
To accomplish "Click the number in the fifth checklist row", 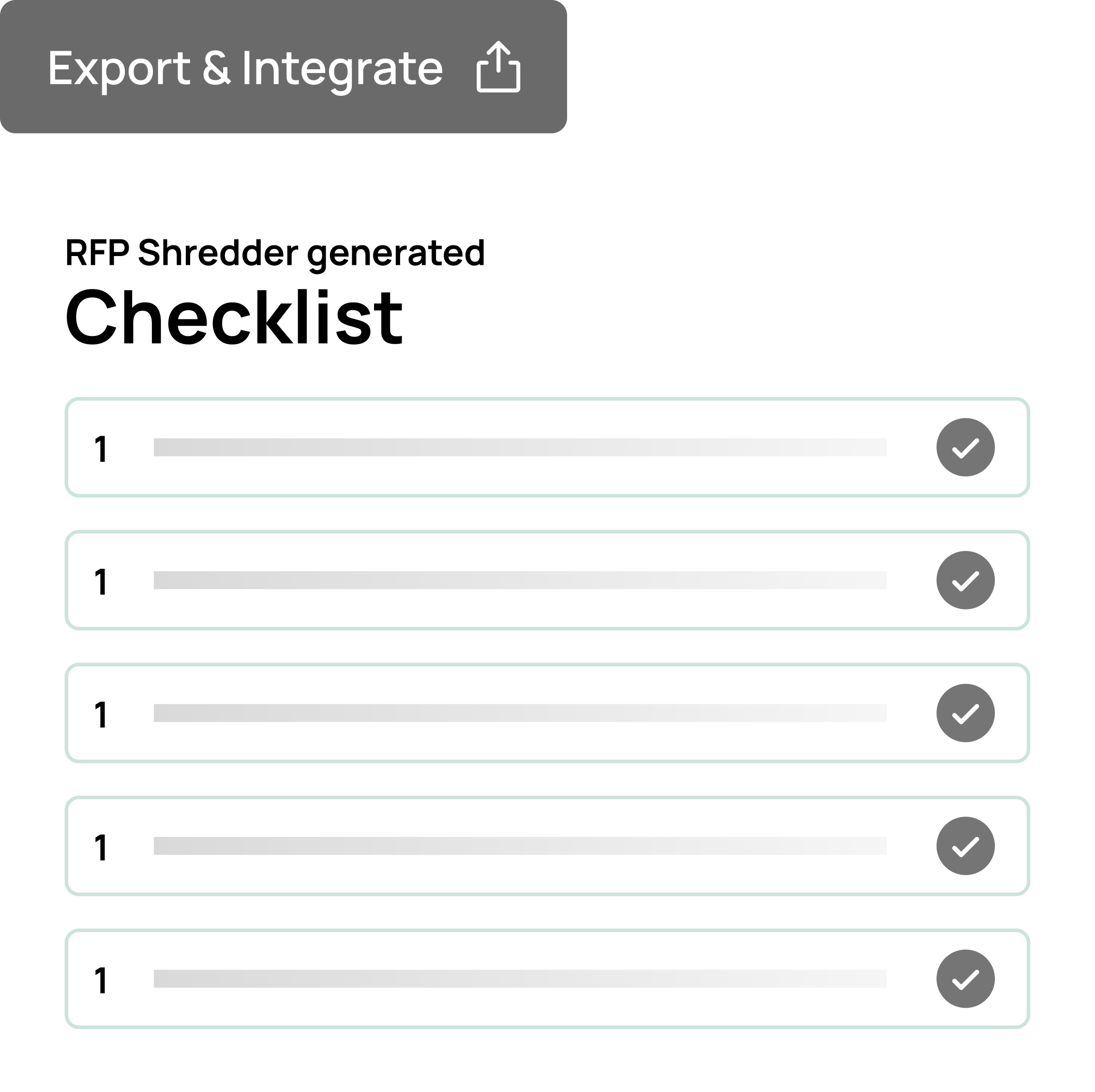I will coord(101,980).
